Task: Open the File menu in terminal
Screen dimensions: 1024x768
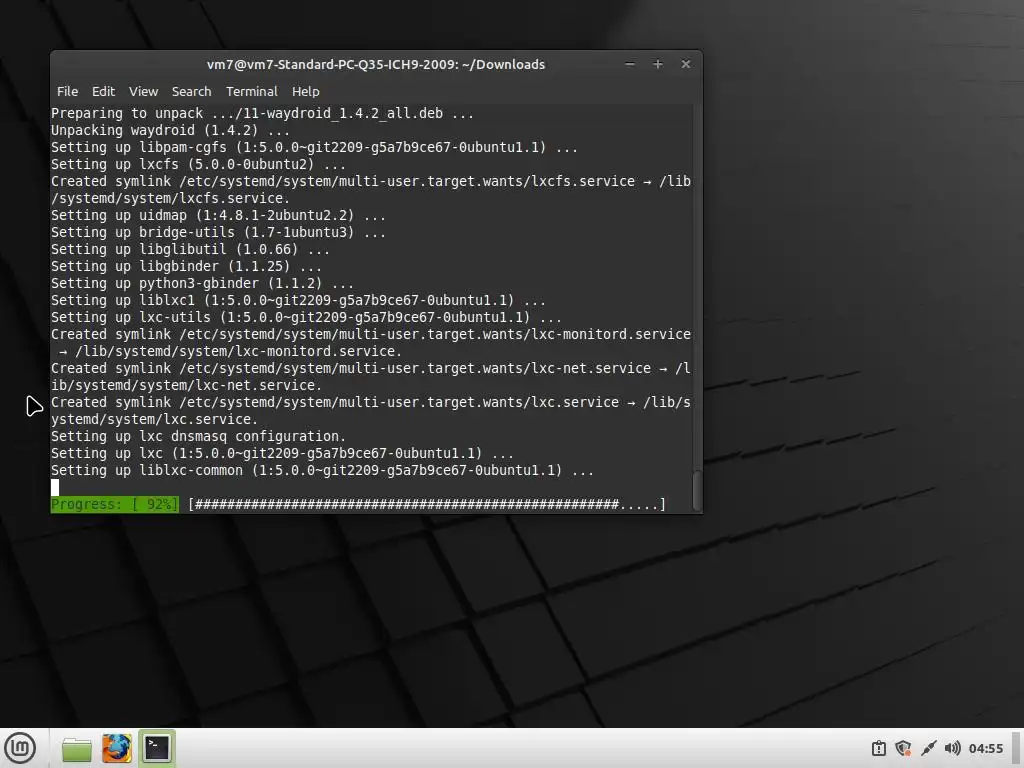Action: coord(67,91)
